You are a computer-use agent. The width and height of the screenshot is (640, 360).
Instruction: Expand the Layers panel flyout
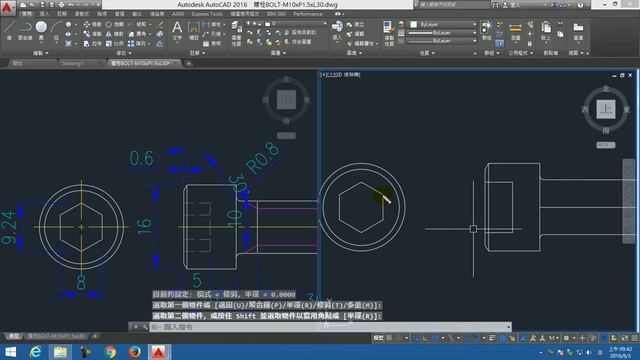[x=278, y=53]
